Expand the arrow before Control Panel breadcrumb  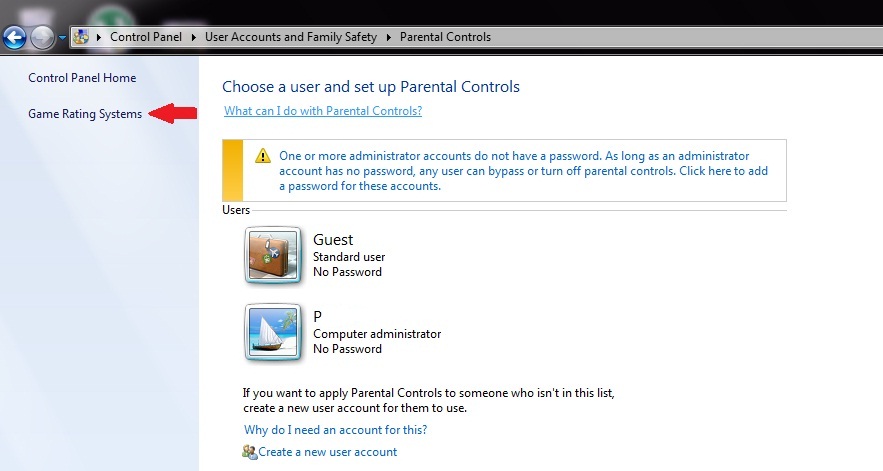(99, 37)
